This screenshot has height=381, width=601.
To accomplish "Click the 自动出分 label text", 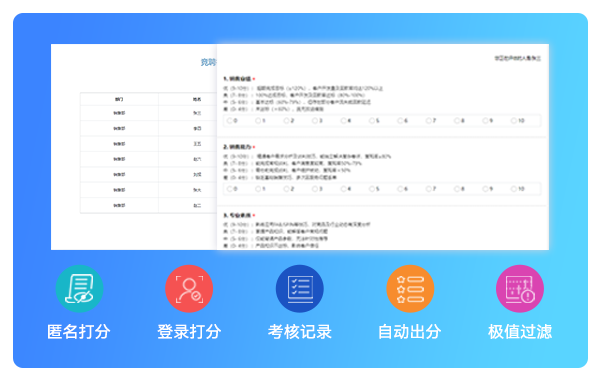I will click(410, 332).
